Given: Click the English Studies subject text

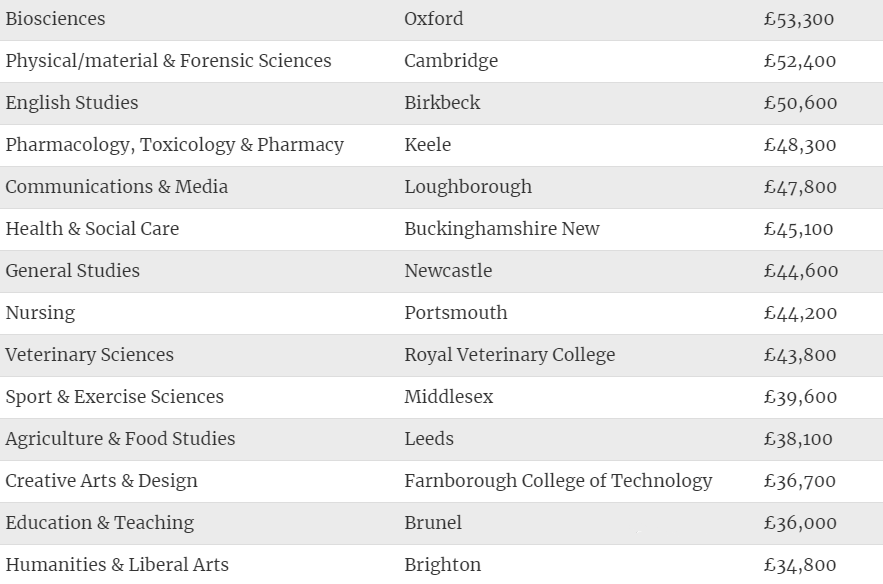Looking at the screenshot, I should [x=72, y=103].
